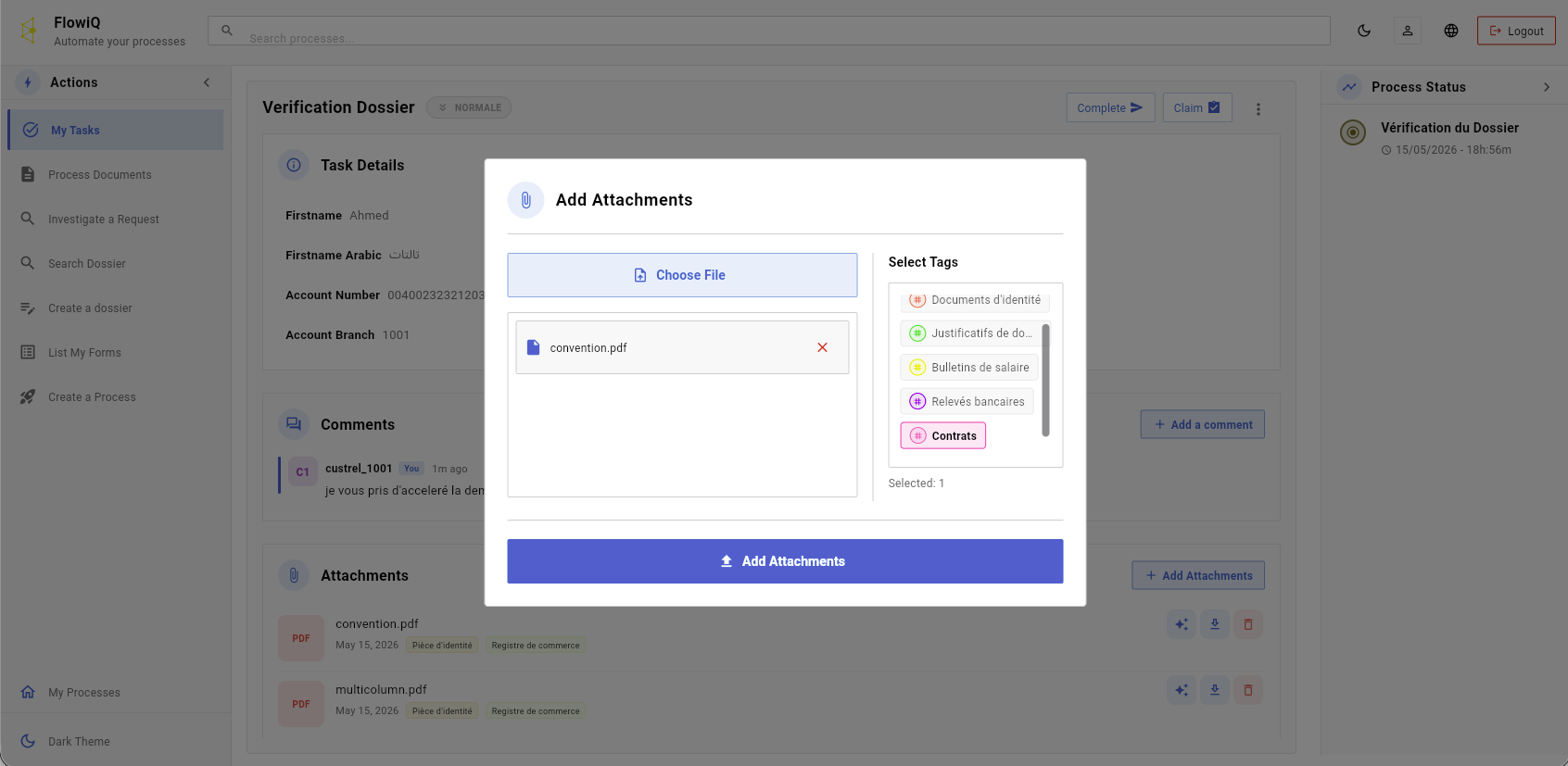The height and width of the screenshot is (766, 1568).
Task: Click the Complete task button
Action: 1110,108
